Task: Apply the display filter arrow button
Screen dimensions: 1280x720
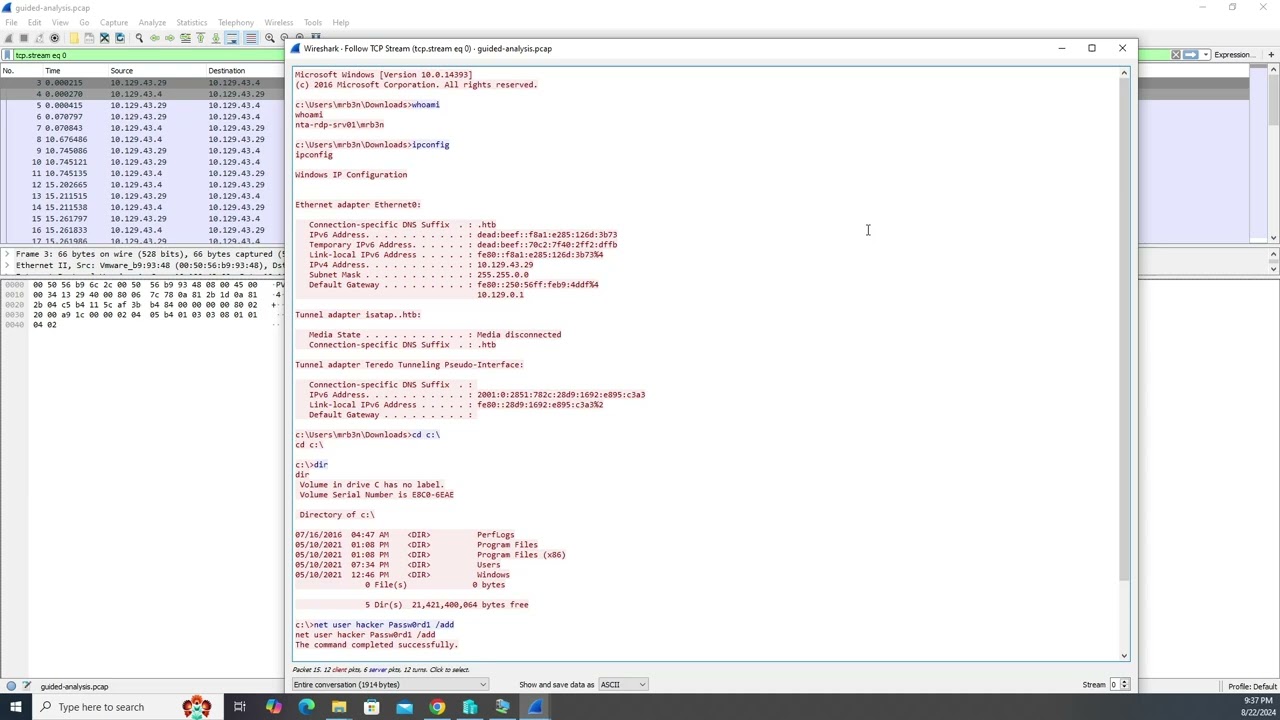Action: 1190,55
